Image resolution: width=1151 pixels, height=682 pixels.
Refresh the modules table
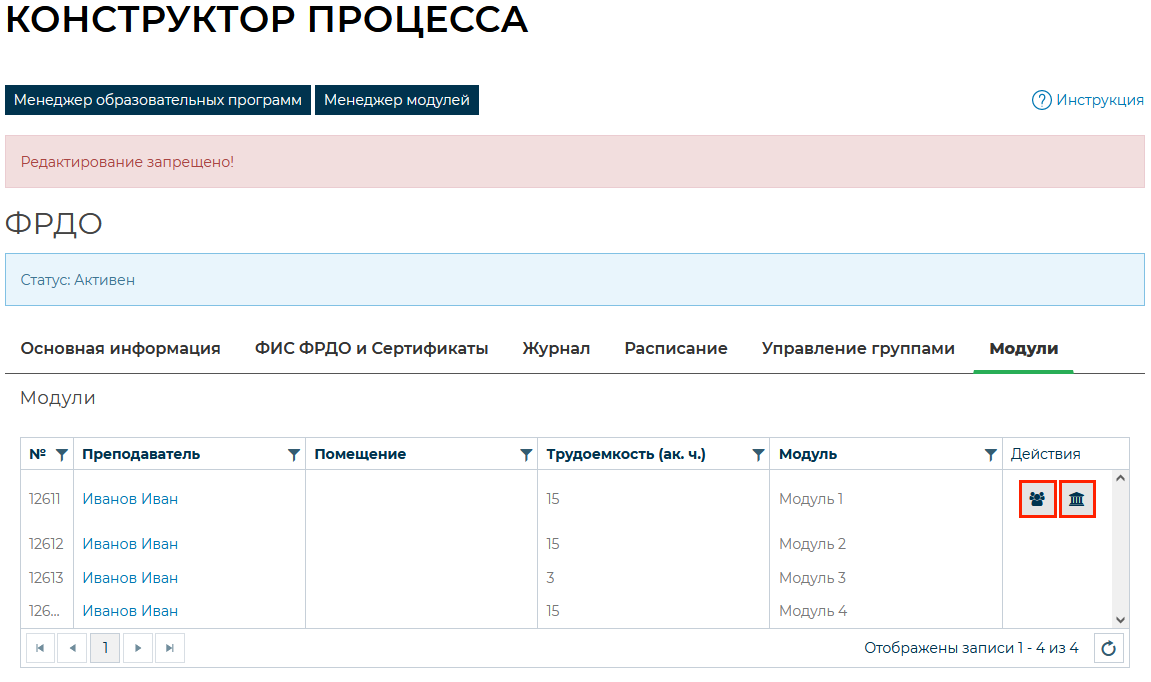[x=1108, y=649]
